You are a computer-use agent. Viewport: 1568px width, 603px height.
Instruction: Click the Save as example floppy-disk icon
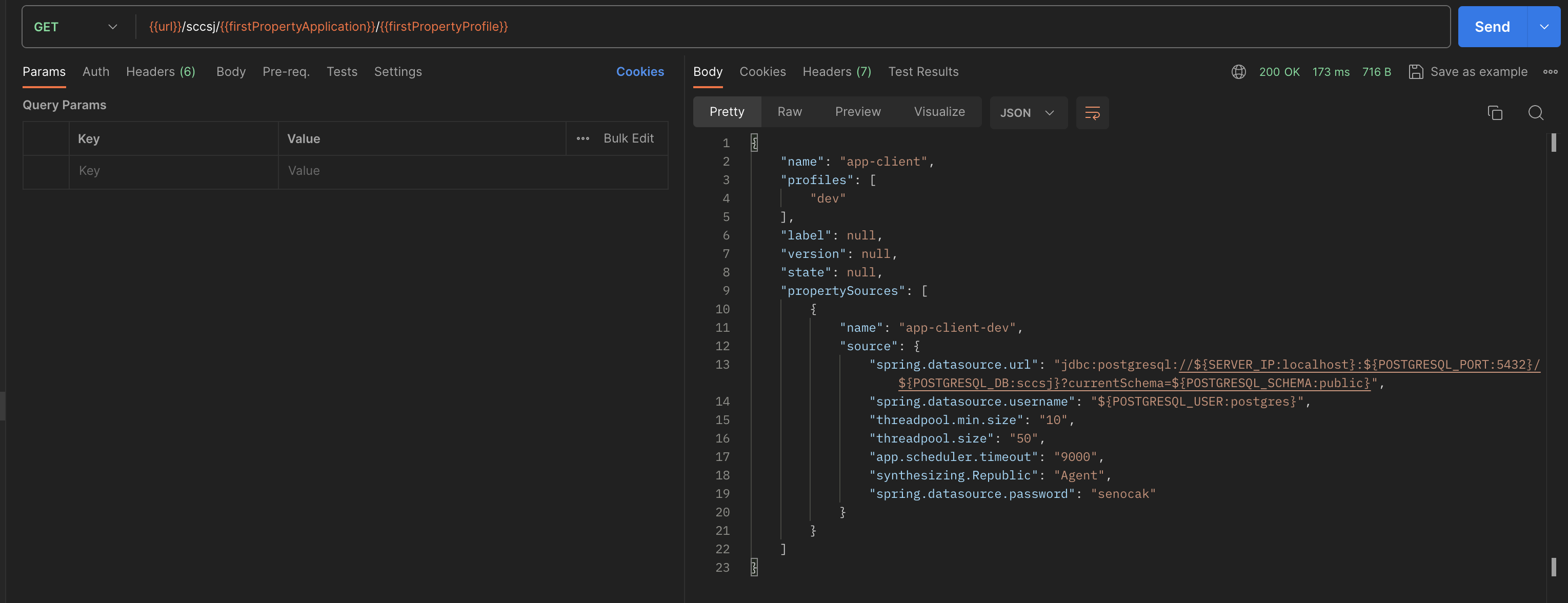(1415, 72)
